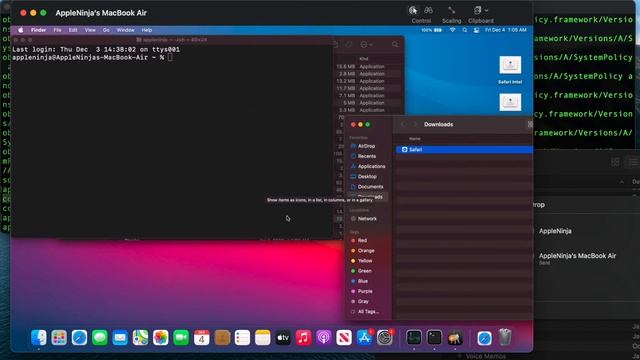The image size is (640, 360).
Task: Open System Preferences from the Dock
Action: pyautogui.click(x=385, y=338)
